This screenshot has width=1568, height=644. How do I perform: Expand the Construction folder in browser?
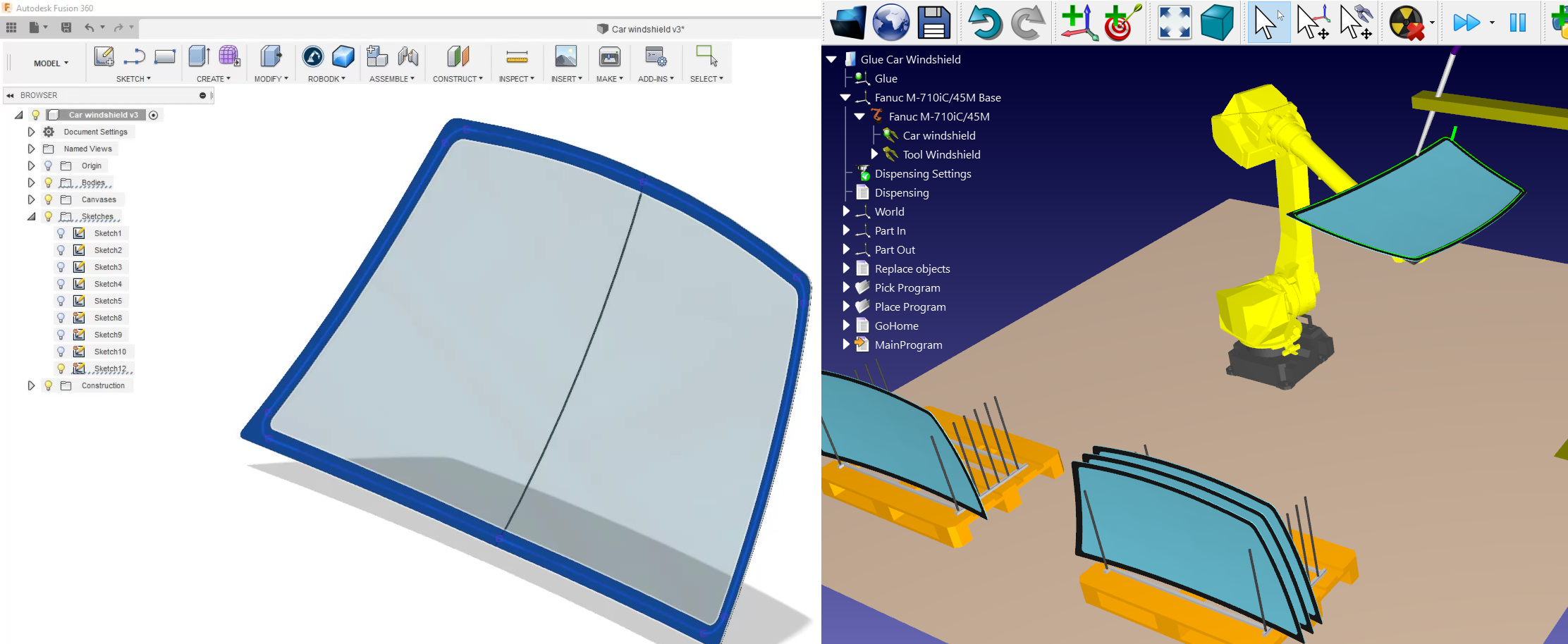31,385
